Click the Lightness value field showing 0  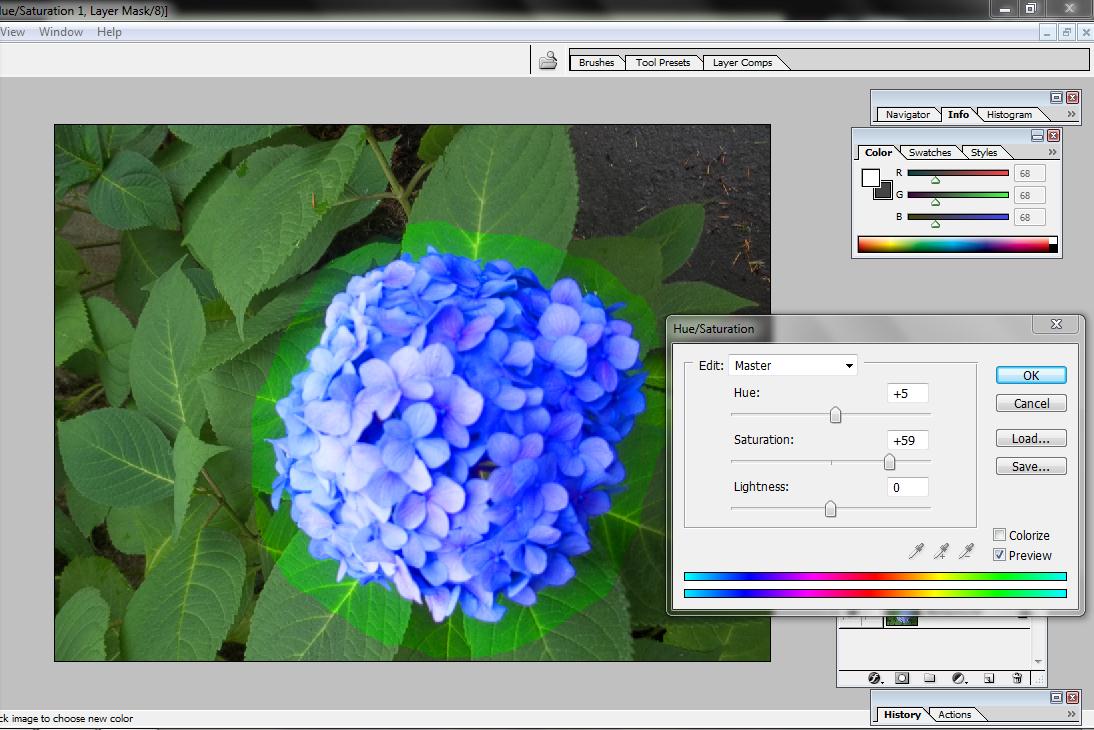coord(907,487)
